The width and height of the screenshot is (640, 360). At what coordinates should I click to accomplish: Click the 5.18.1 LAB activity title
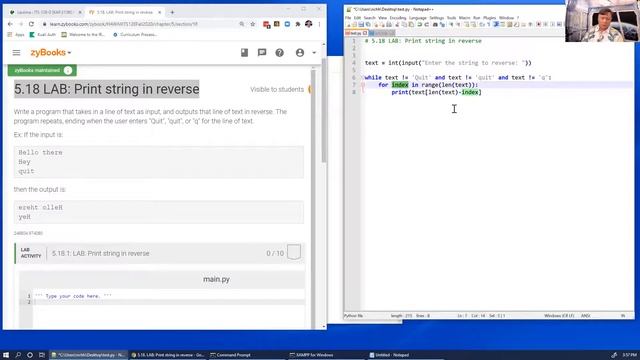(100, 253)
